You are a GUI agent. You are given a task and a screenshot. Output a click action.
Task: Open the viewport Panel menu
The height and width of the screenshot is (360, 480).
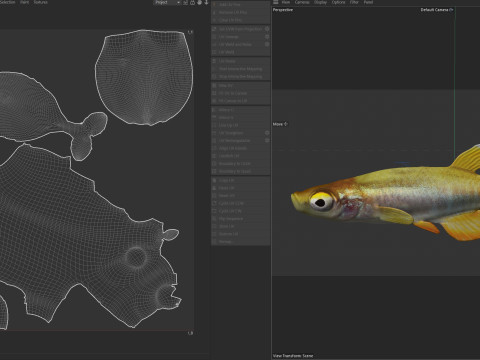(368, 2)
